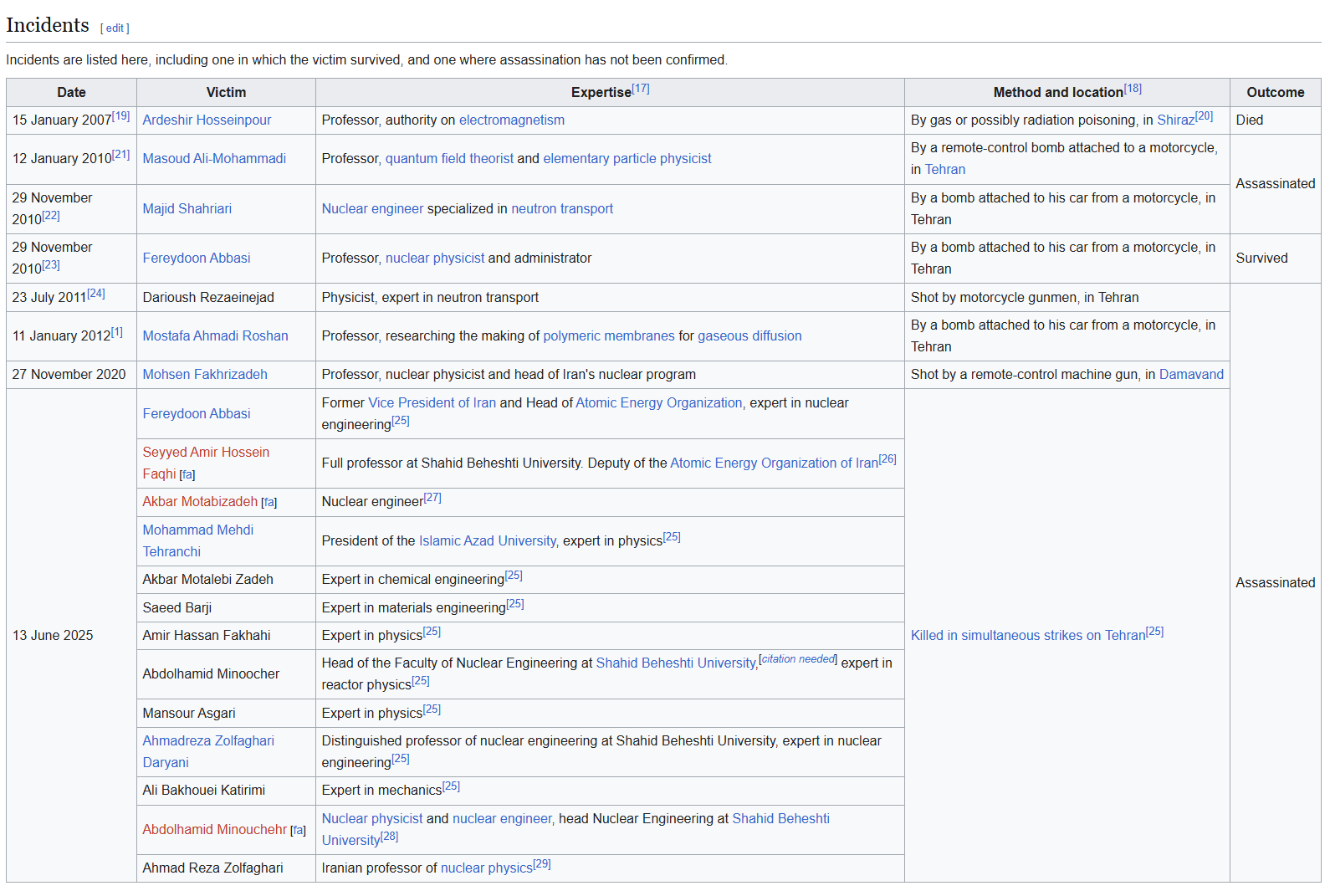Click citation [1] after 11 January 2012
The height and width of the screenshot is (896, 1330).
pyautogui.click(x=117, y=332)
